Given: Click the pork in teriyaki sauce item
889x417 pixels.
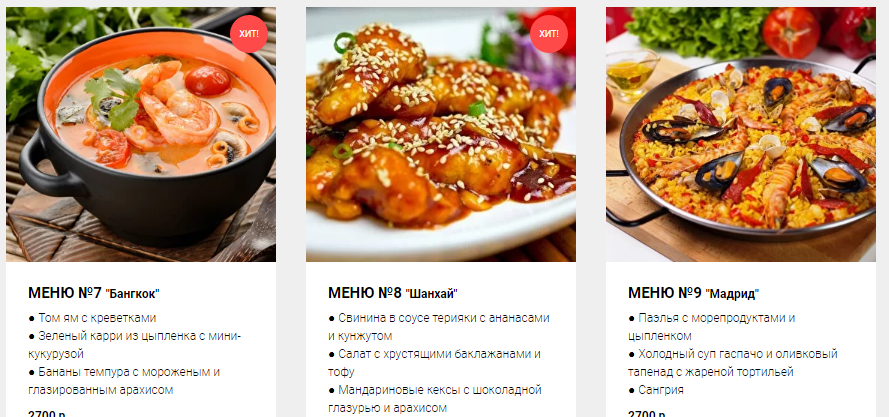Looking at the screenshot, I should point(439,327).
